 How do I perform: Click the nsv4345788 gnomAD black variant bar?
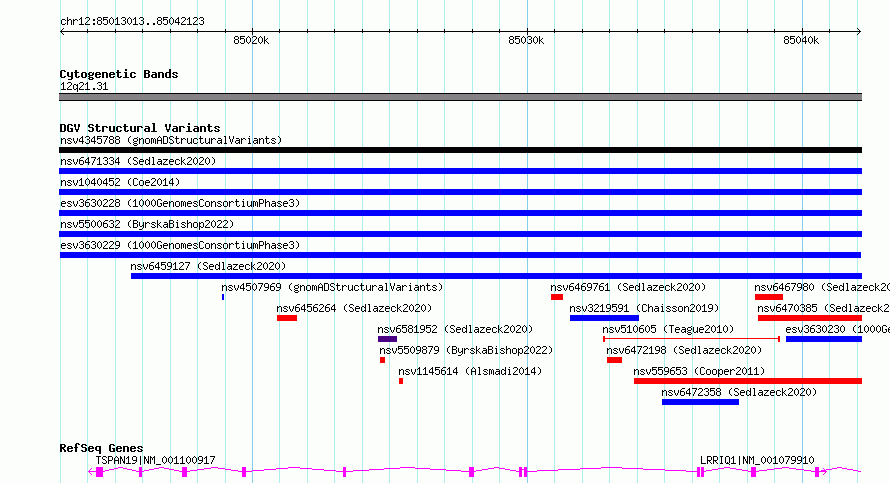tap(460, 150)
